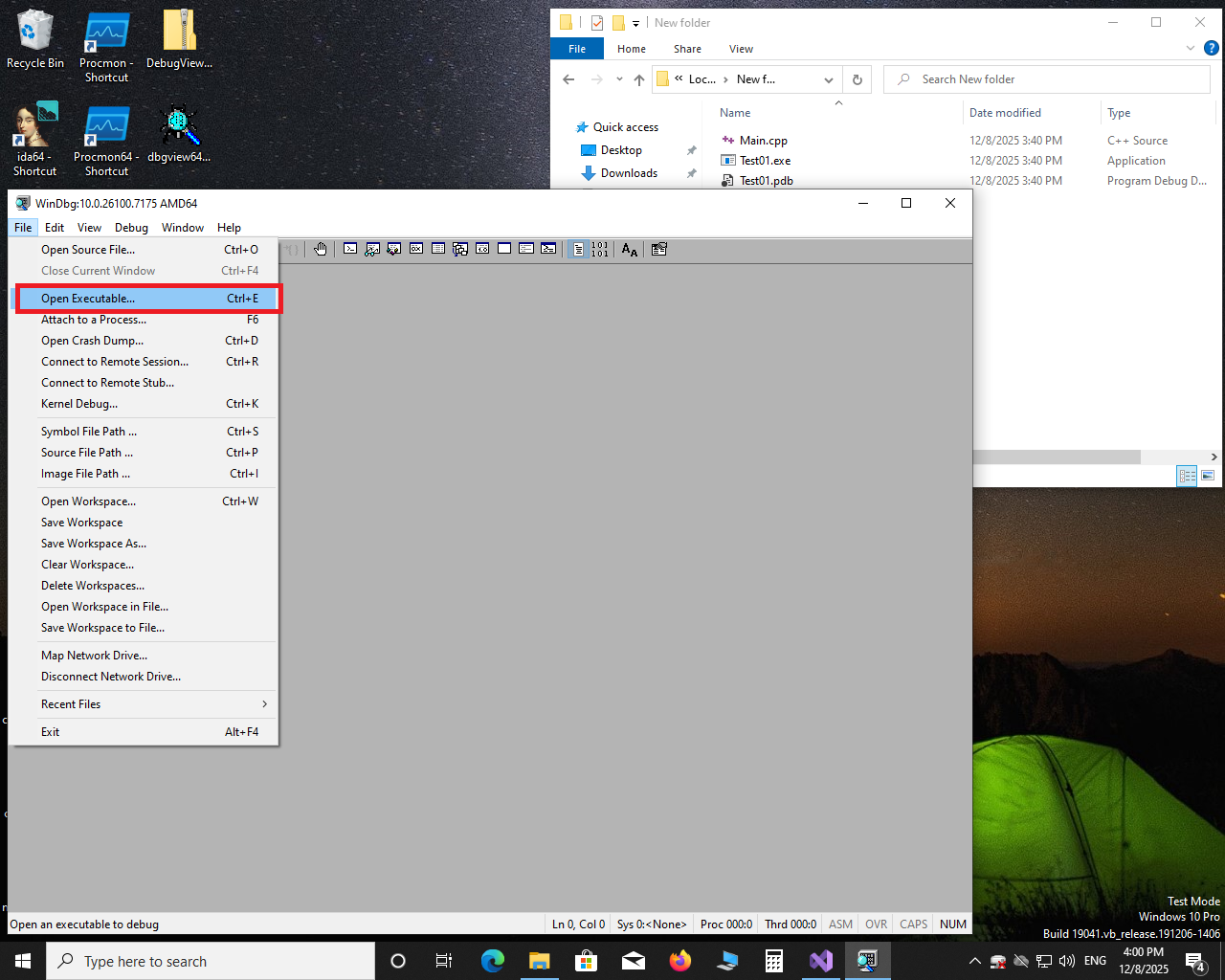Click the Name column header
Image resolution: width=1225 pixels, height=980 pixels.
[x=735, y=113]
